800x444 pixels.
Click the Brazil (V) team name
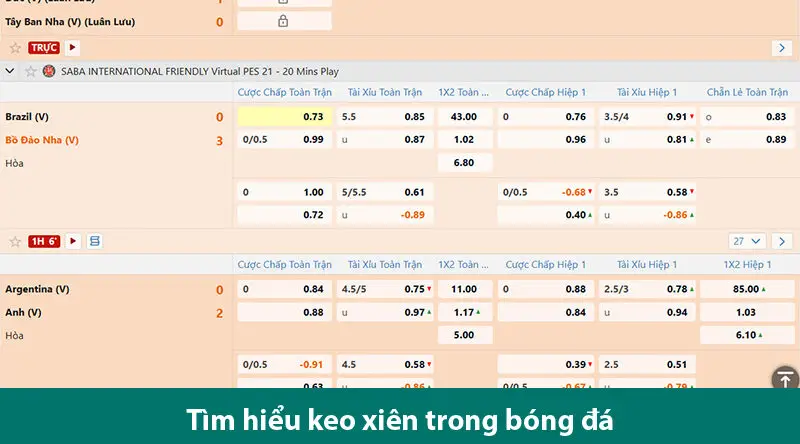tap(27, 116)
